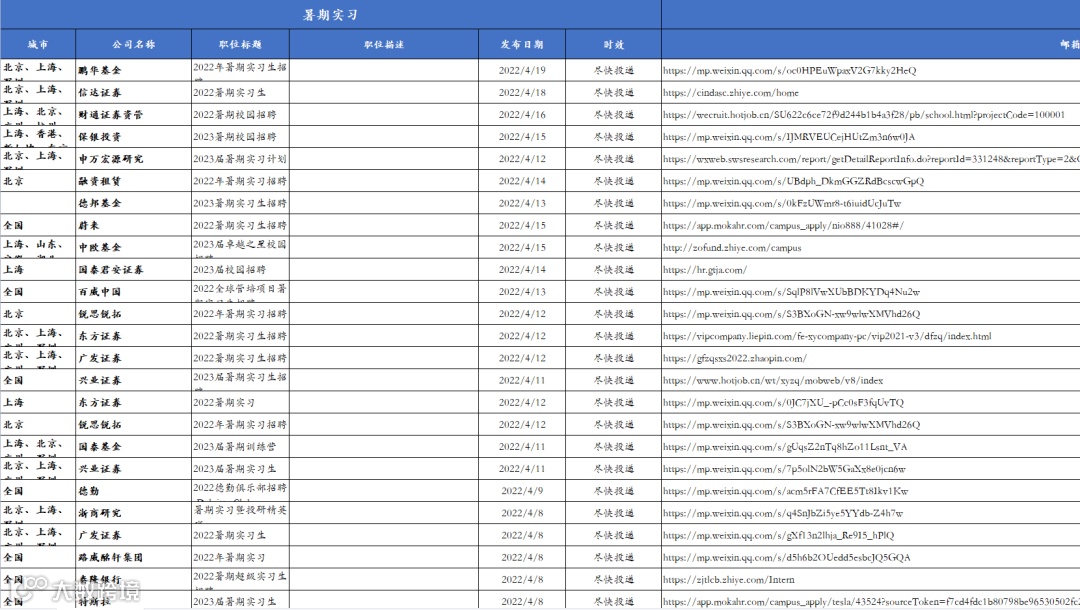
Task: Select the 财通证券资管 company cell
Action: pos(134,114)
